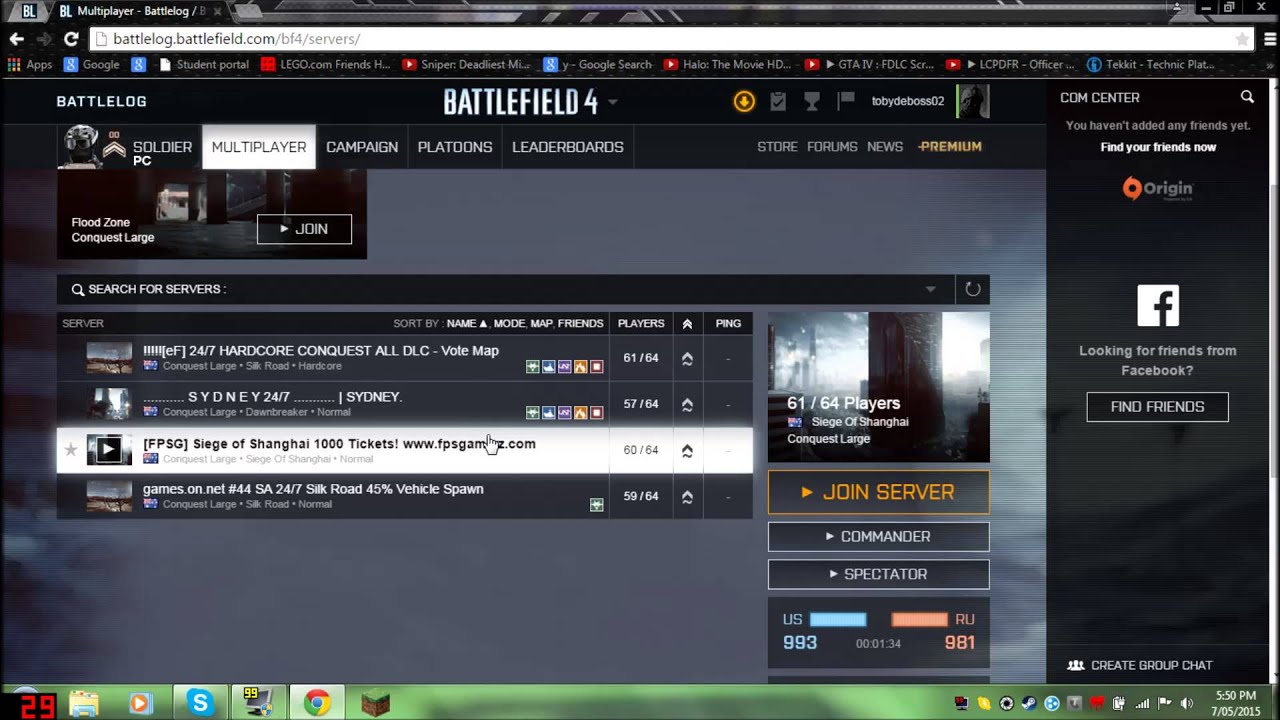This screenshot has width=1280, height=720.
Task: Open the Battlelog notifications download icon
Action: pos(744,101)
